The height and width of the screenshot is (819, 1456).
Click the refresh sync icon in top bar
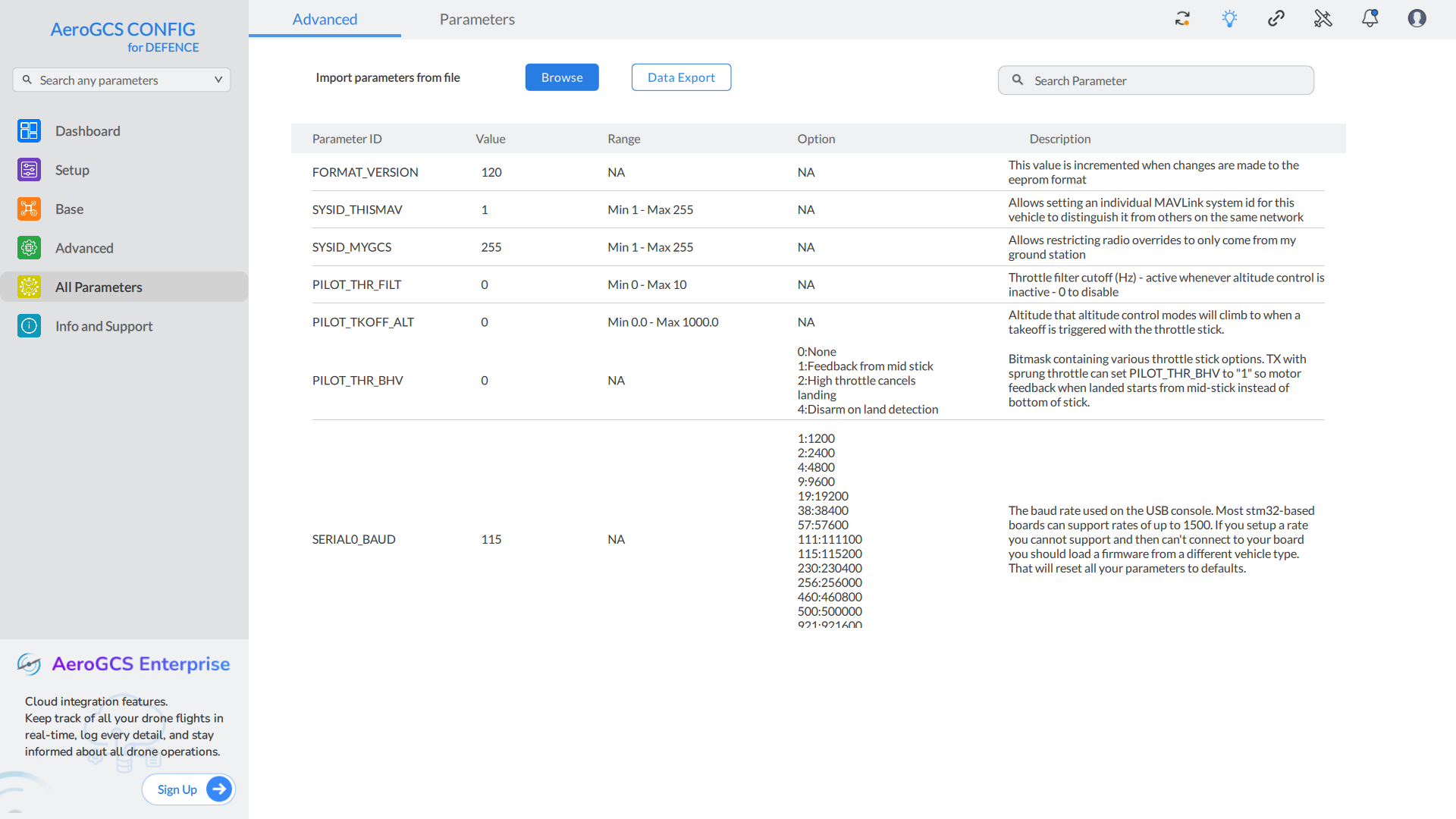1182,18
